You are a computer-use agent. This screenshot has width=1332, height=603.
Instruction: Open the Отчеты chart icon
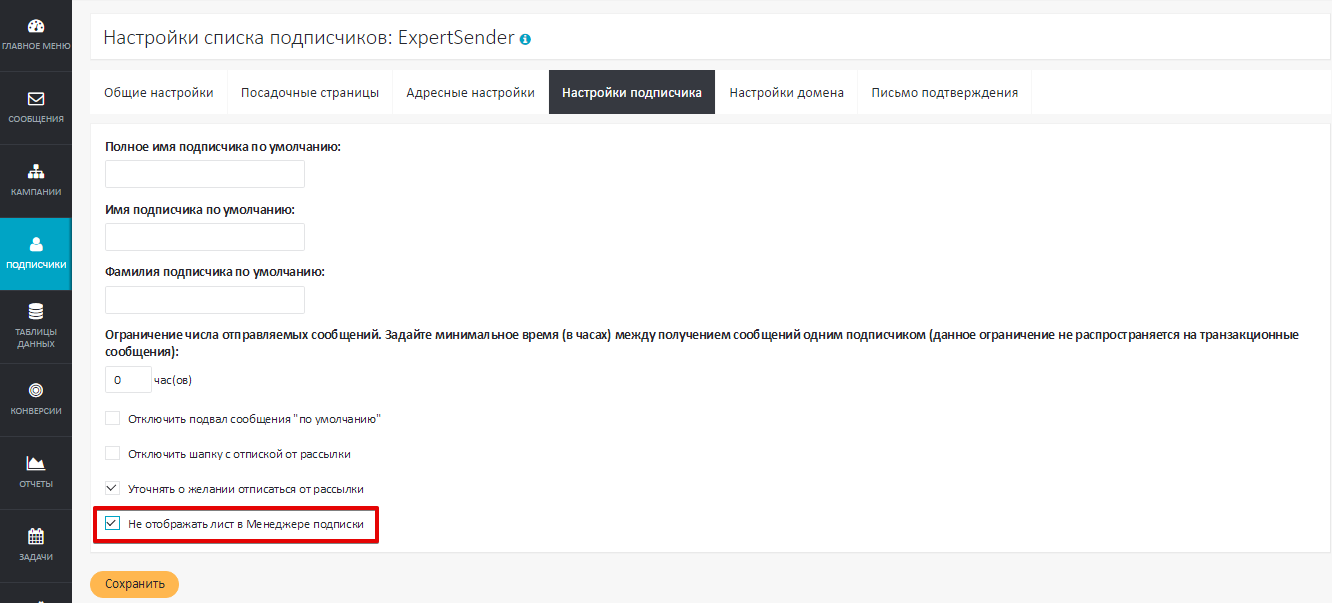(35, 463)
